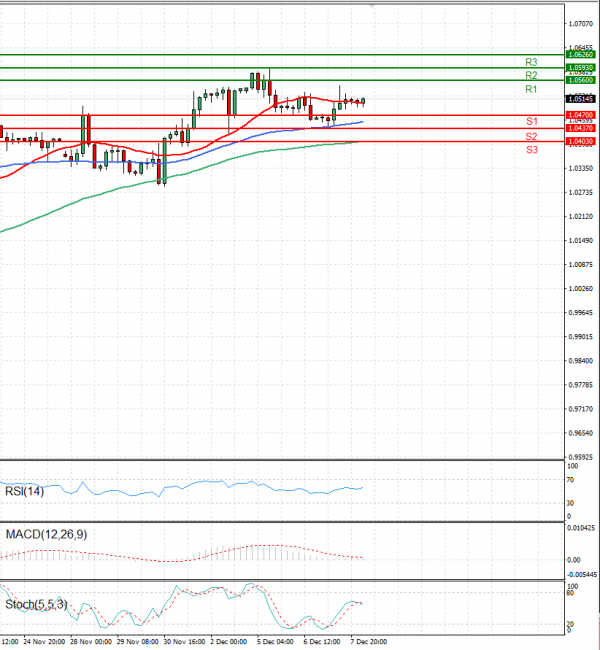600x650 pixels.
Task: Click the R1 resistance label
Action: [531, 89]
